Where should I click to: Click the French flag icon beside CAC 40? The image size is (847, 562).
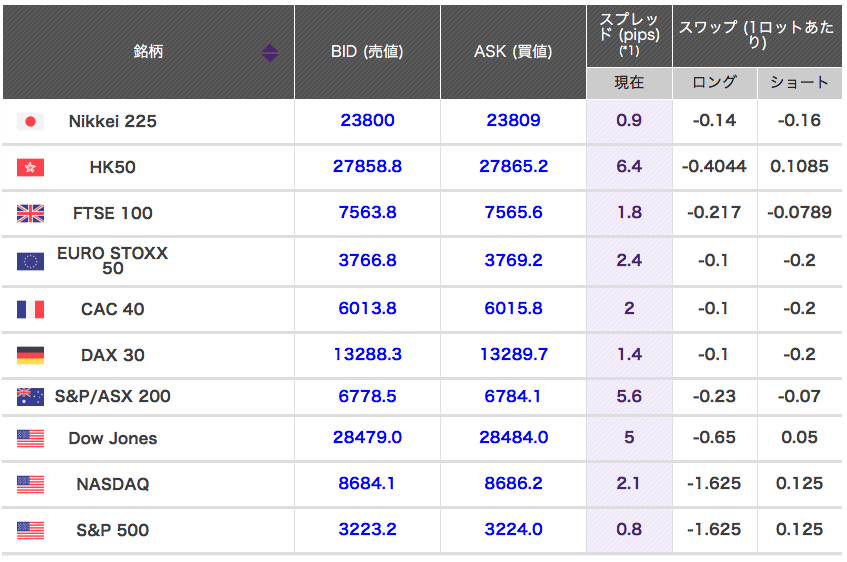[30, 309]
